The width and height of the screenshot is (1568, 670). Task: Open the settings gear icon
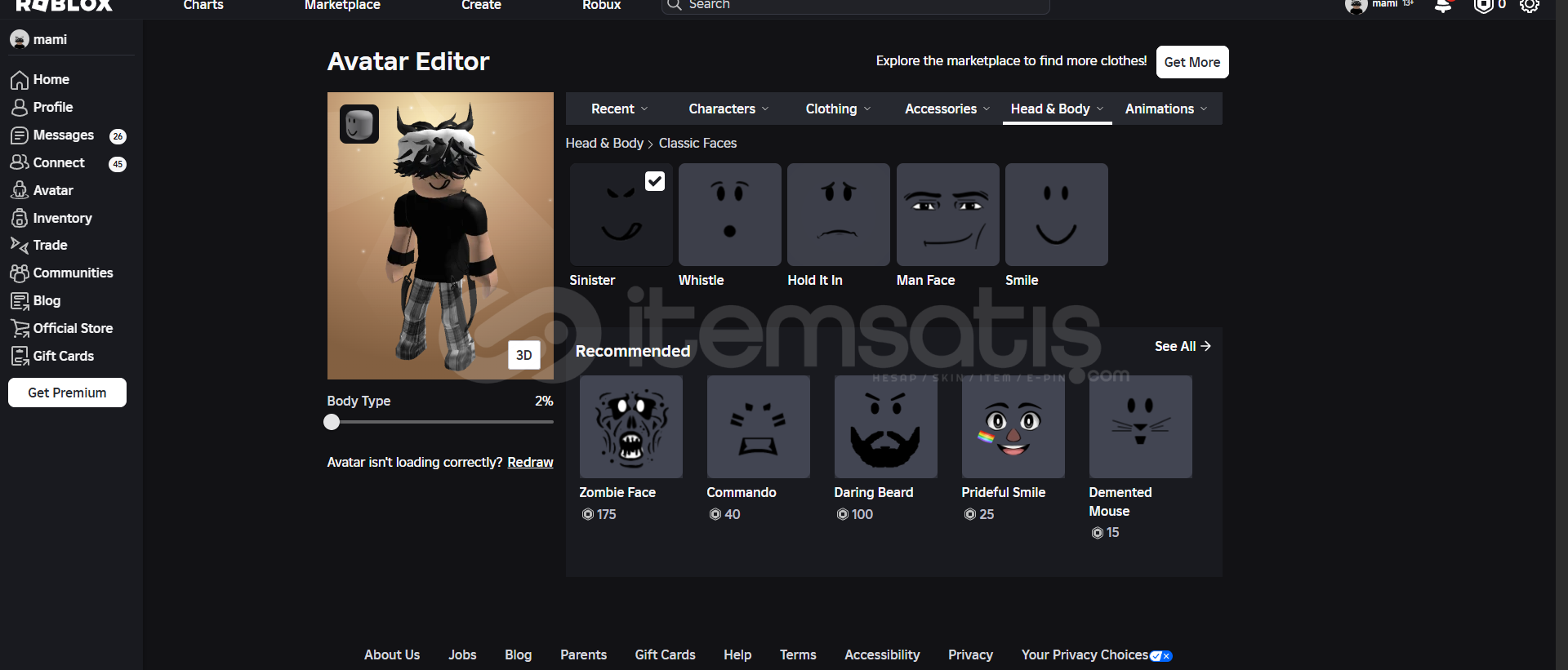[x=1529, y=6]
